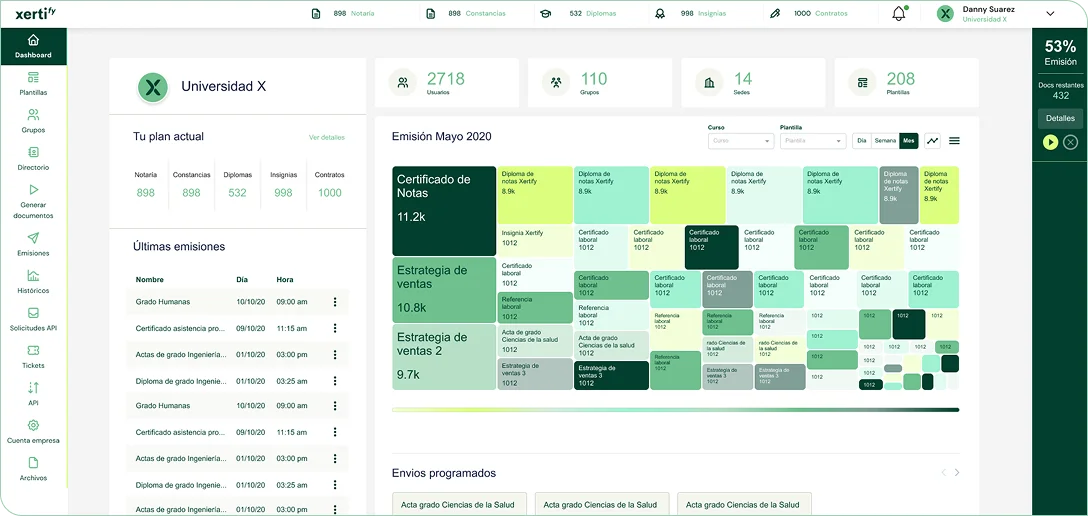Viewport: 1088px width, 516px height.
Task: Open options for first Certificado asistencia row
Action: click(335, 328)
